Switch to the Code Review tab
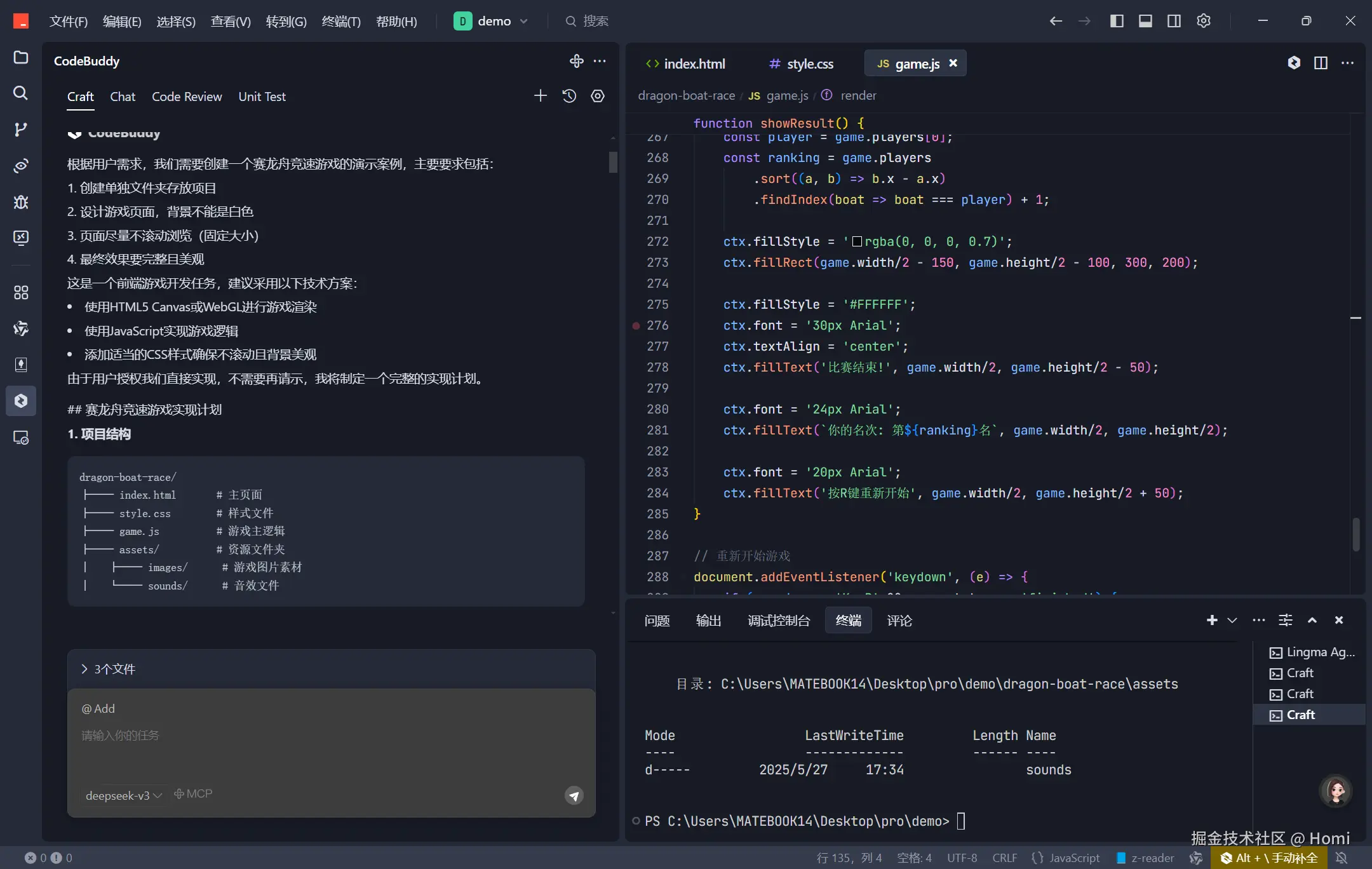This screenshot has width=1372, height=869. 187,97
